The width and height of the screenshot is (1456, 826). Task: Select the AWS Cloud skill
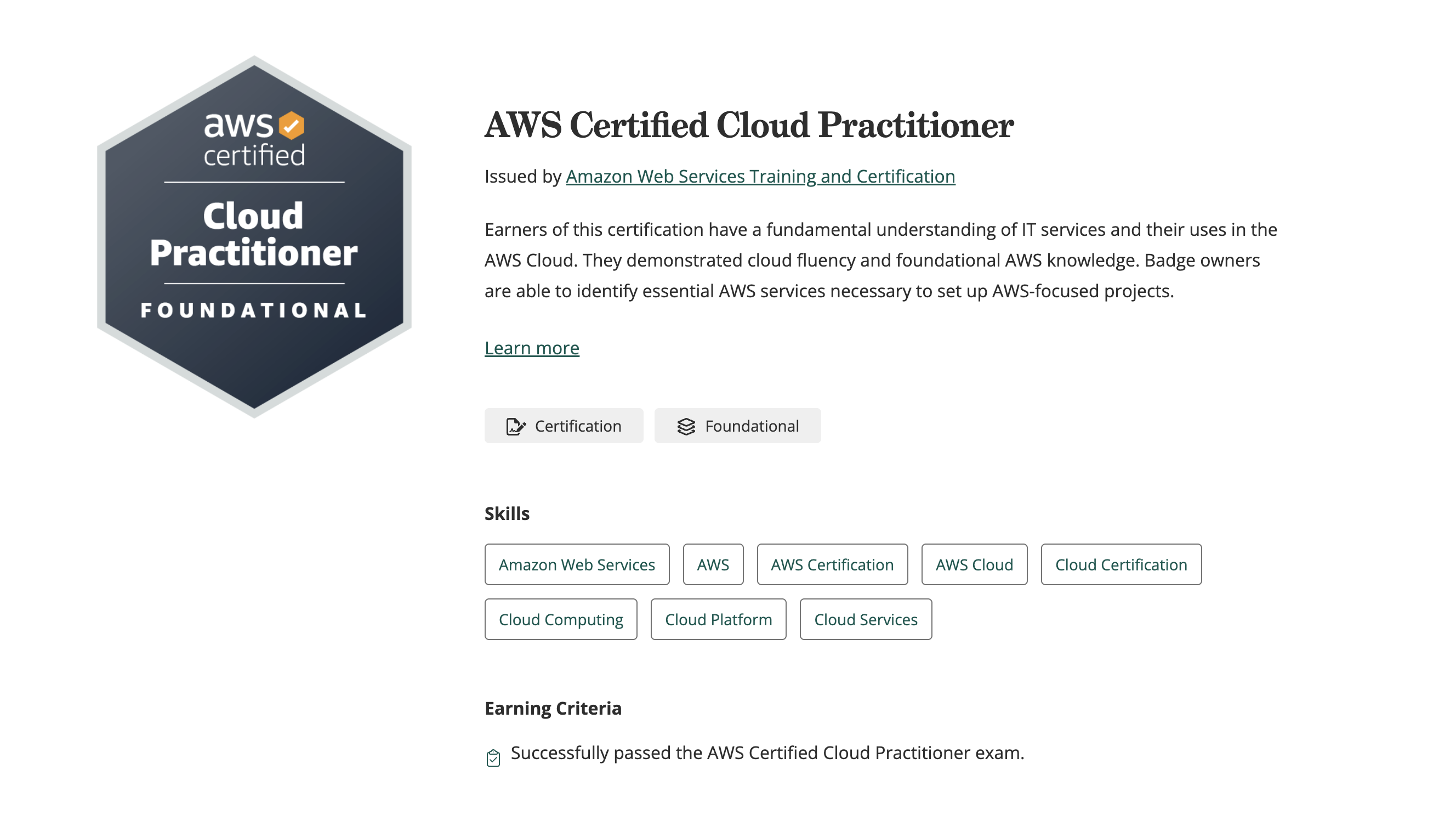pos(974,564)
